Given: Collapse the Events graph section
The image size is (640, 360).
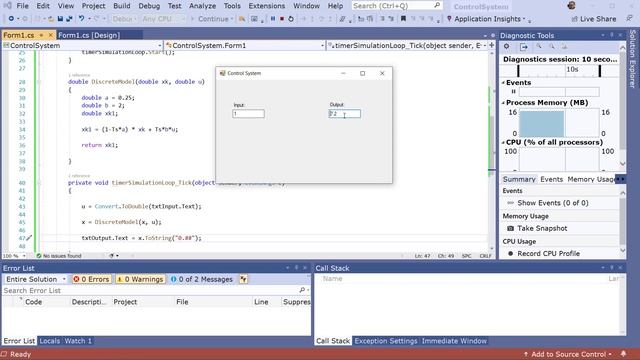Looking at the screenshot, I should tap(503, 82).
